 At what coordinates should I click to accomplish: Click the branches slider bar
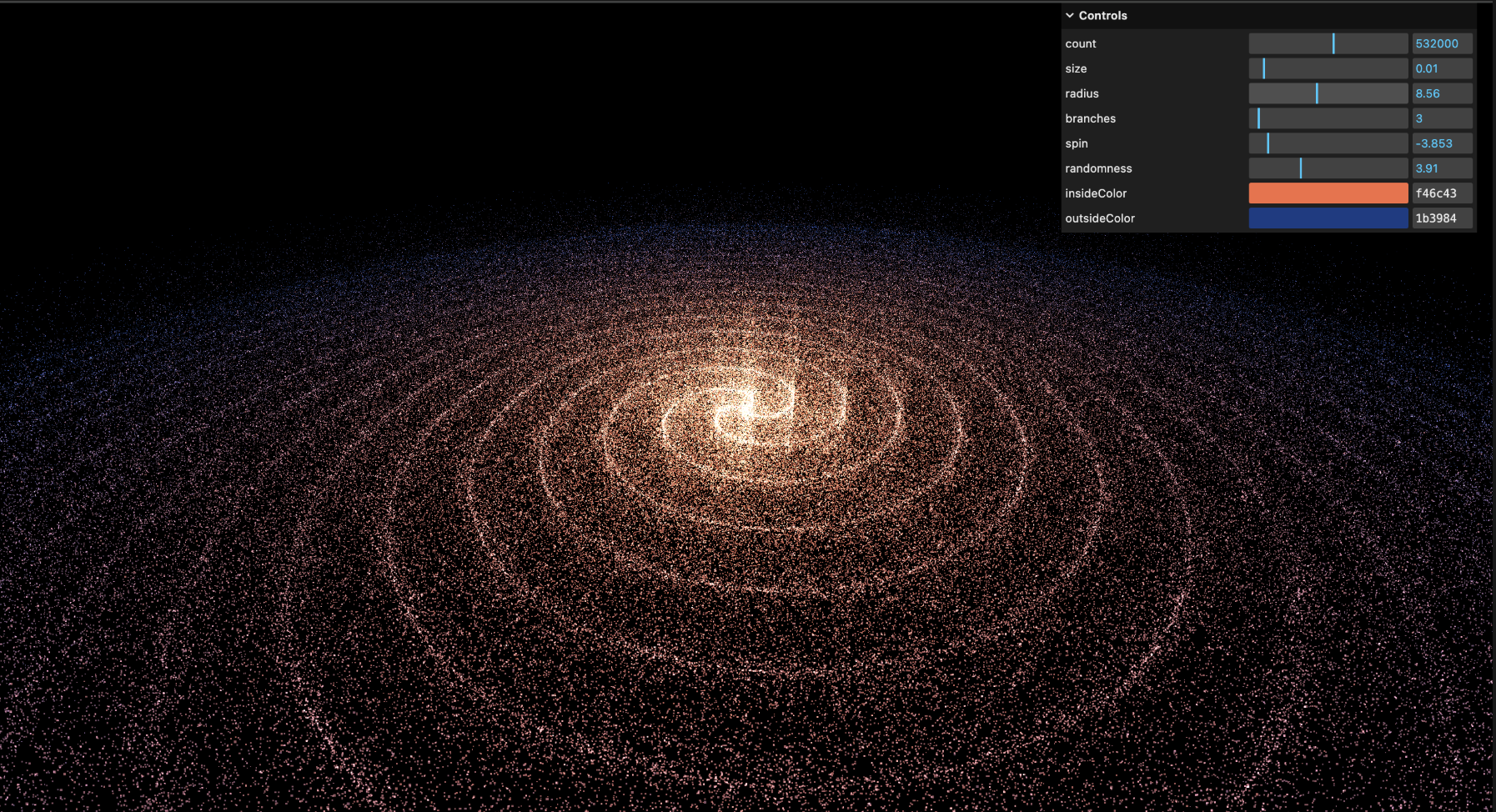1328,118
